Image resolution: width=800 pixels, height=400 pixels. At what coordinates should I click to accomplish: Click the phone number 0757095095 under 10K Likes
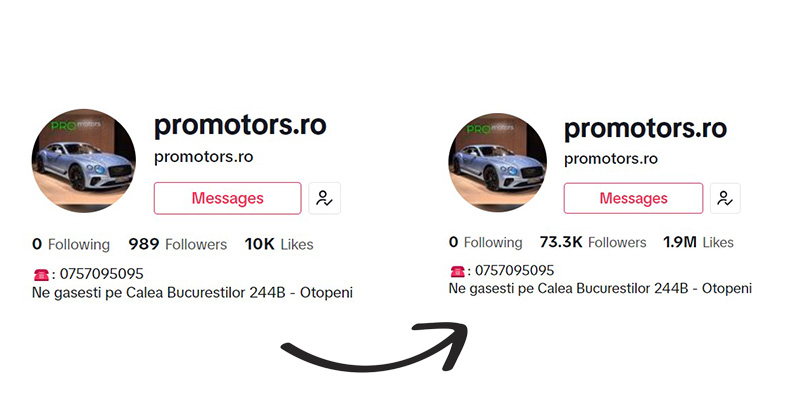pos(101,274)
